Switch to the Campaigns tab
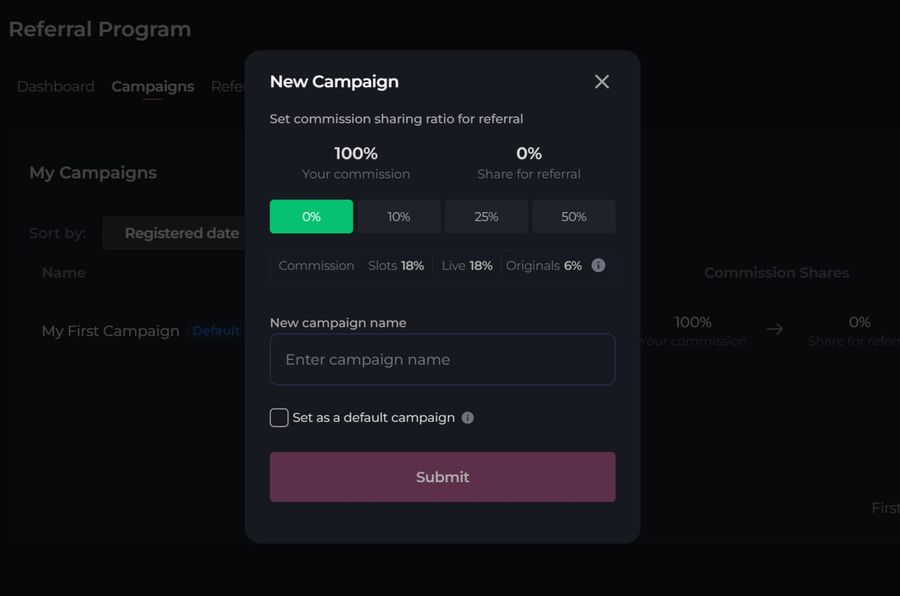900x596 pixels. pos(153,87)
